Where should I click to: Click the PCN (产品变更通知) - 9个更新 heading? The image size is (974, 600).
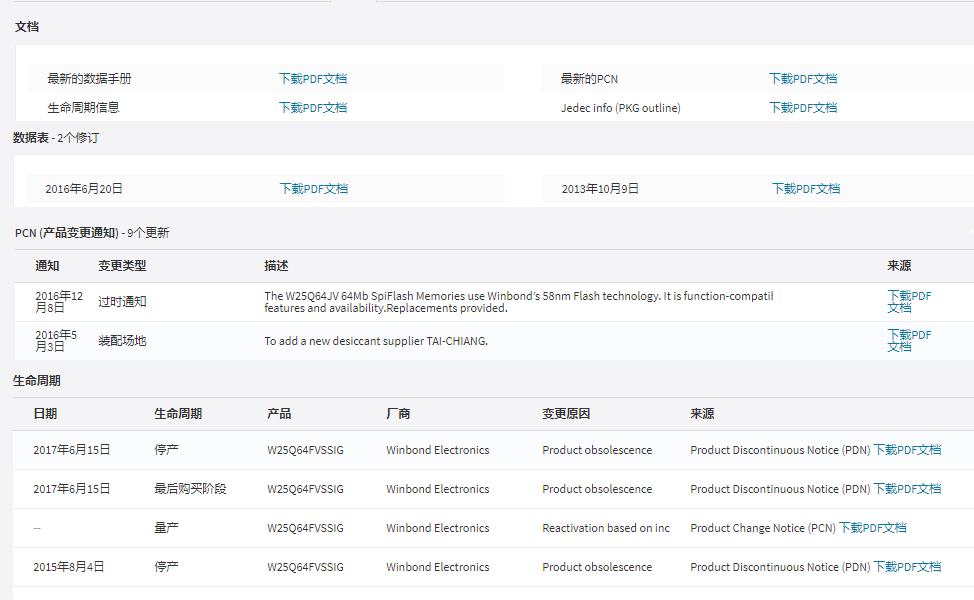click(92, 233)
